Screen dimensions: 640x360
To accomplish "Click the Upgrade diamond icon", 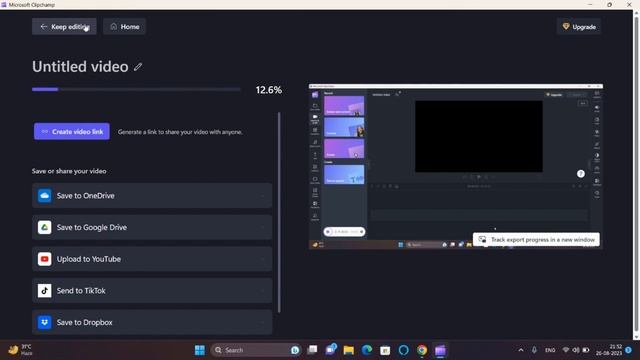I will 566,27.
